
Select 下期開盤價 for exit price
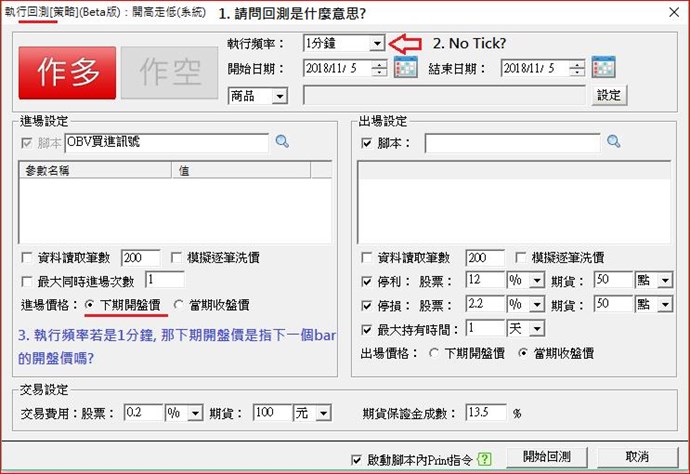coord(433,352)
